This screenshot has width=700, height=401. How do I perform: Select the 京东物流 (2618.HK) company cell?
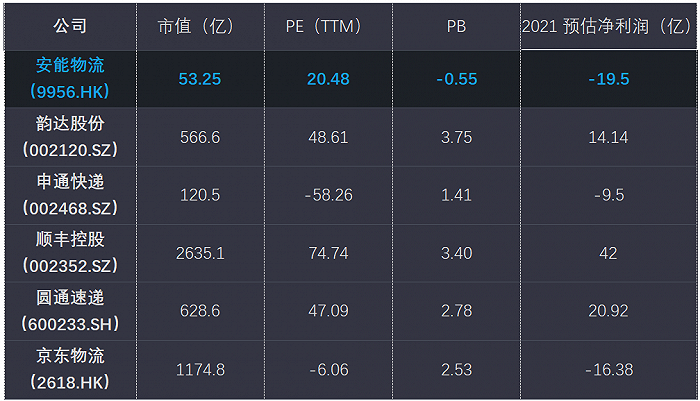pos(69,369)
